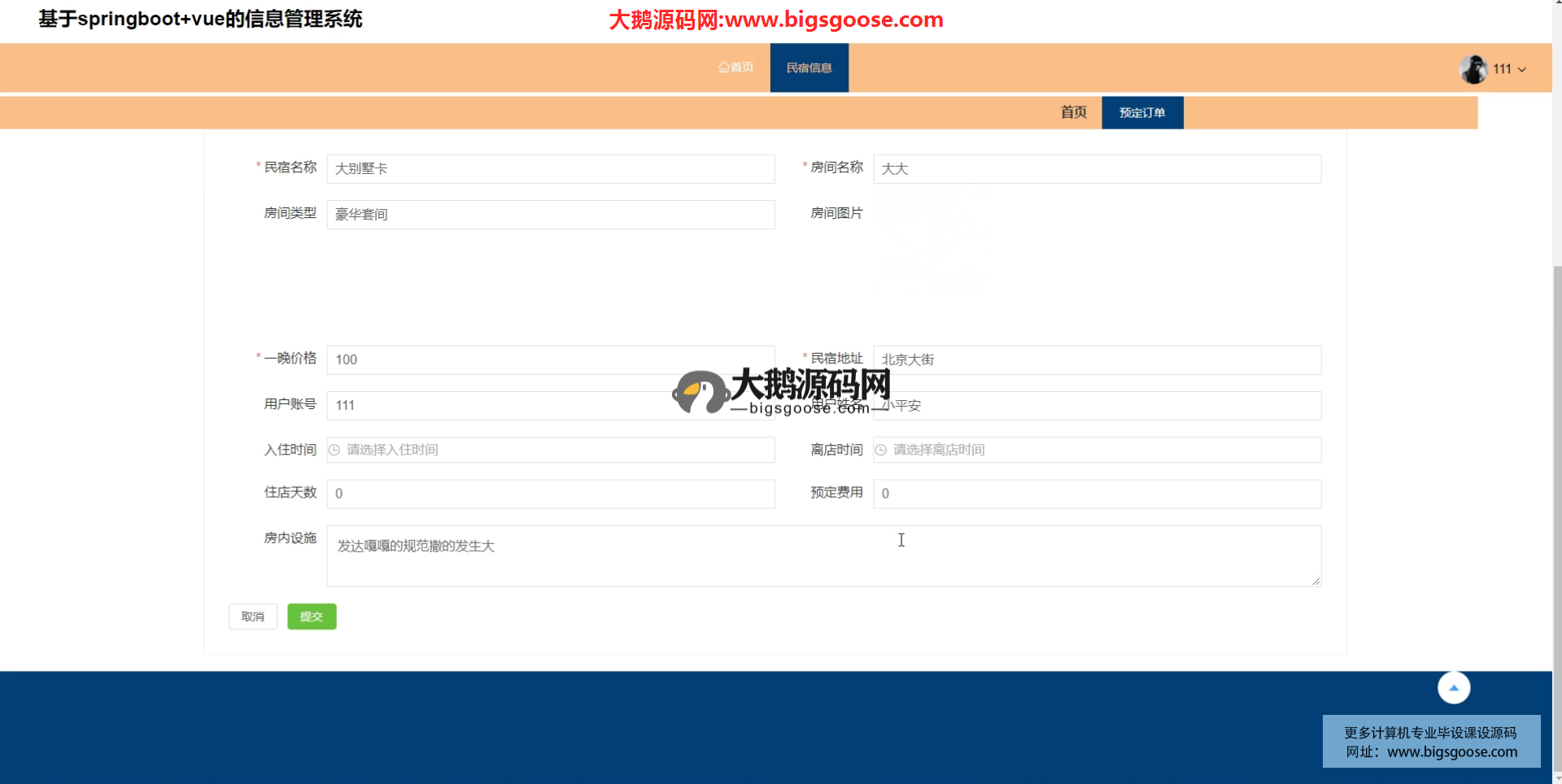
Task: Click the 民宿名称 input field
Action: coord(550,169)
